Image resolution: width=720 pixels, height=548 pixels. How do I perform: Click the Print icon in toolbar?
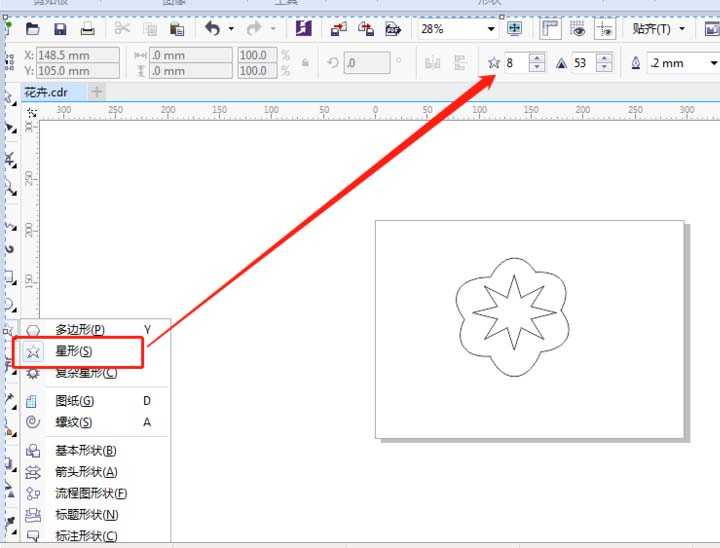(87, 29)
